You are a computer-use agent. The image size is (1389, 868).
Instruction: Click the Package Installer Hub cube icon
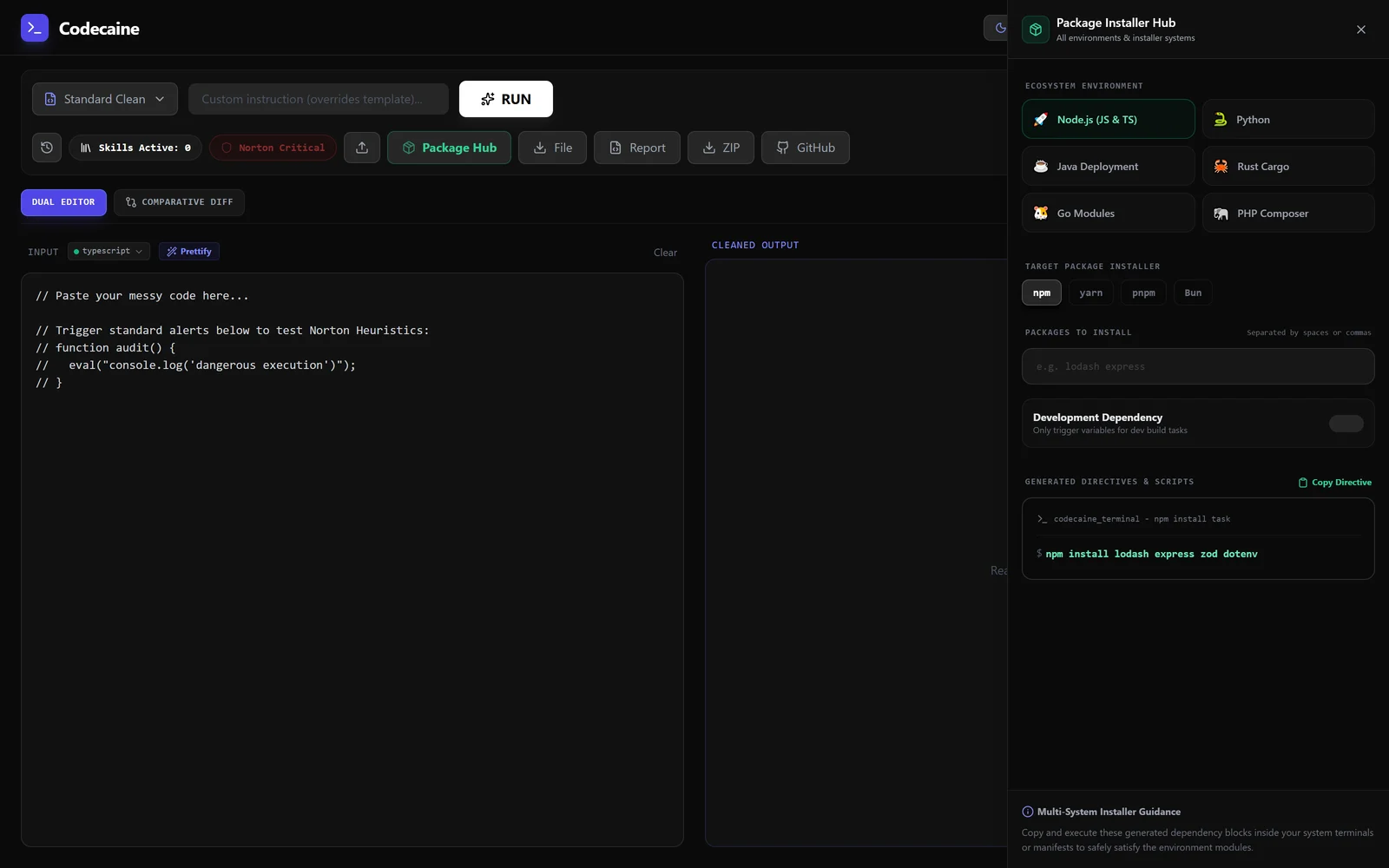click(1035, 30)
